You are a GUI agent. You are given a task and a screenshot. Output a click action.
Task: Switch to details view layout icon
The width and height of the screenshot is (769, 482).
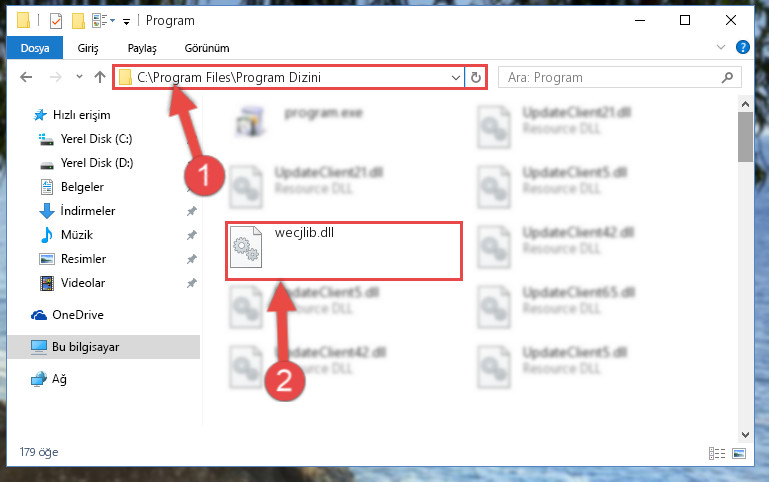pyautogui.click(x=717, y=453)
